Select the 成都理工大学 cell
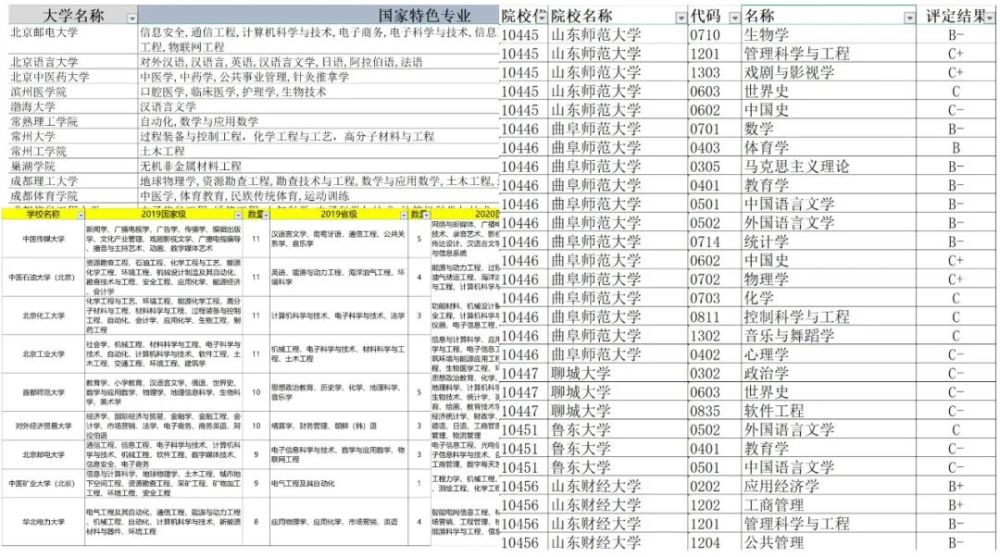 tap(73, 181)
